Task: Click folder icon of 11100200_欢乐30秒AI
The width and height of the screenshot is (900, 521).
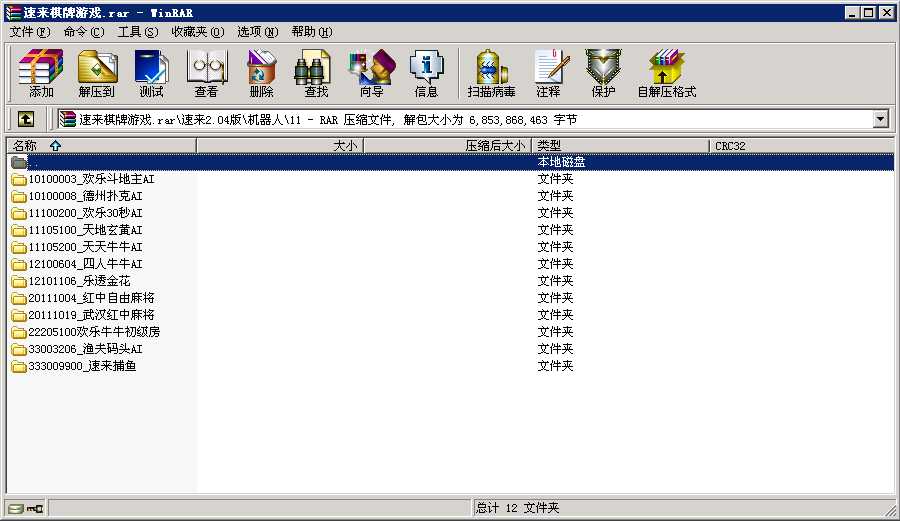Action: click(x=19, y=213)
